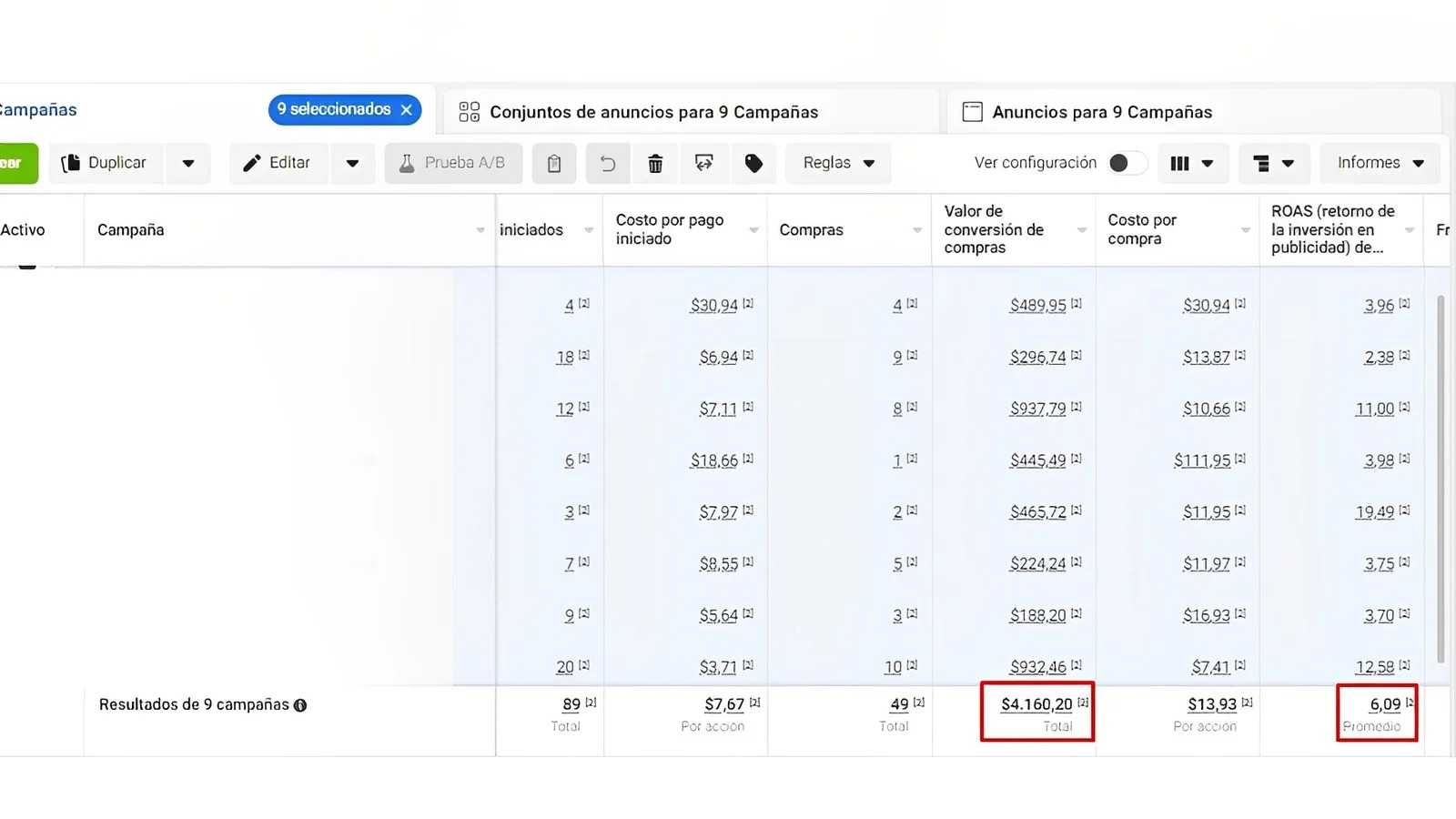Open Valor de conversión de compras column arrow
The width and height of the screenshot is (1456, 819).
pyautogui.click(x=1082, y=230)
